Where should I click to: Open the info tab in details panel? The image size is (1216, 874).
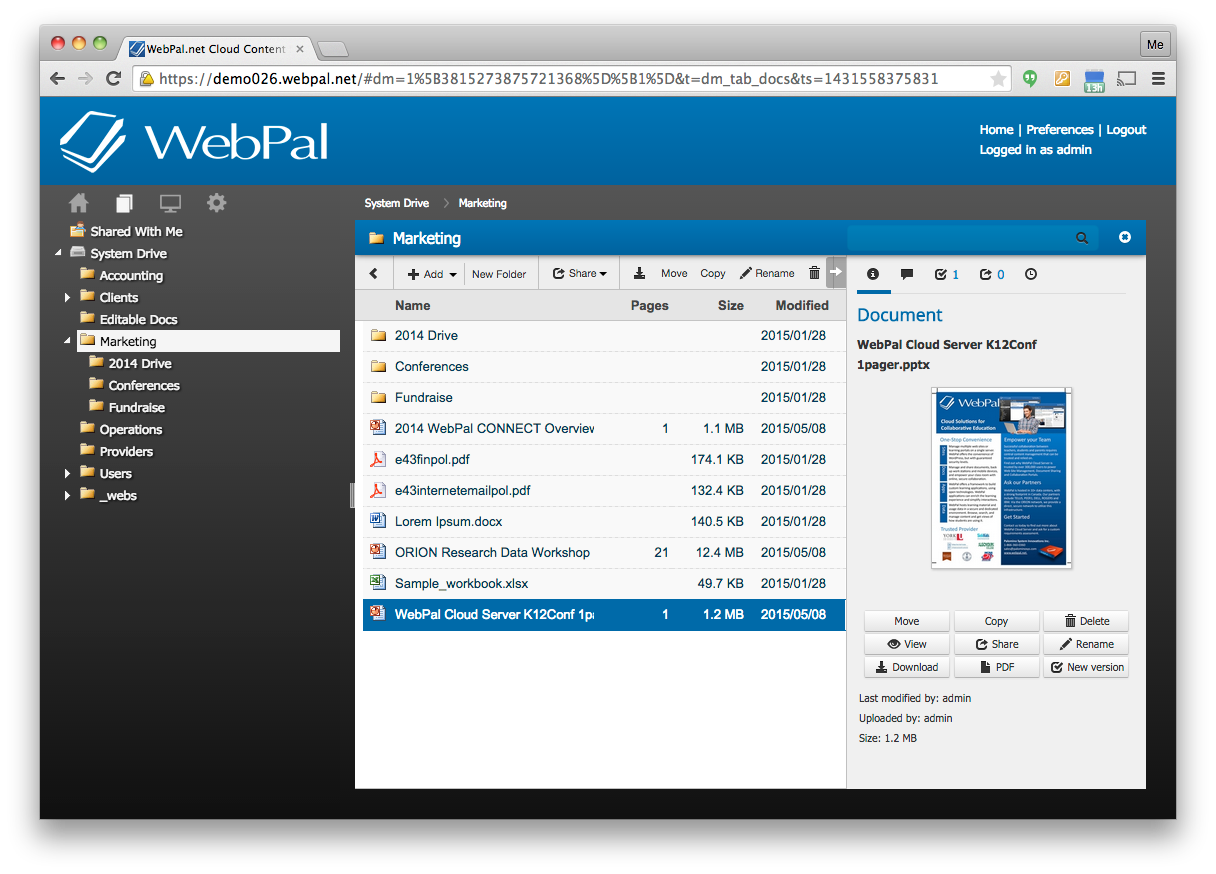873,274
